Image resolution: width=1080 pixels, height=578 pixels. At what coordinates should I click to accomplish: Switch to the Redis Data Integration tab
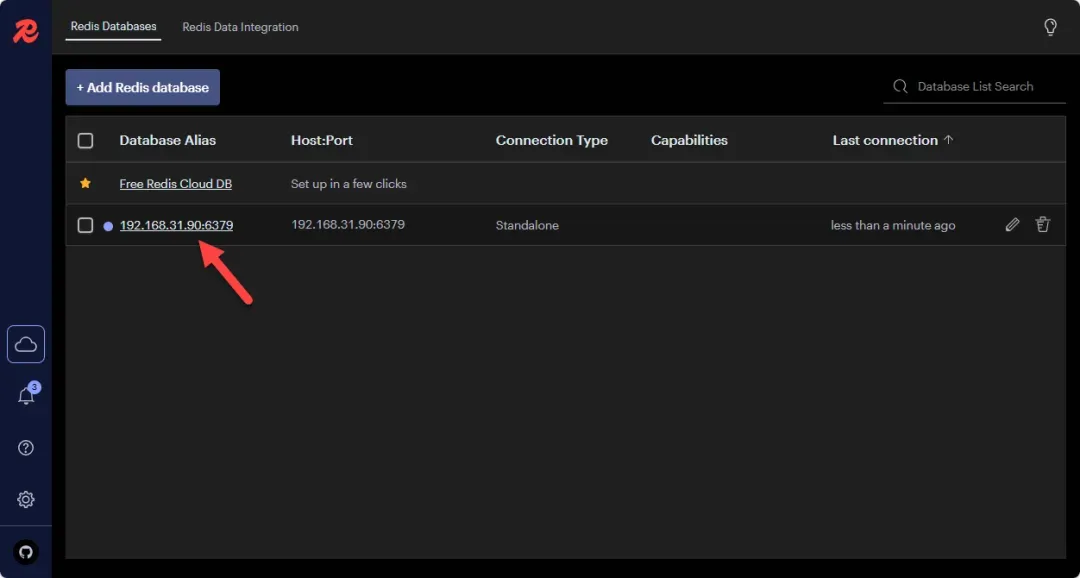[240, 27]
